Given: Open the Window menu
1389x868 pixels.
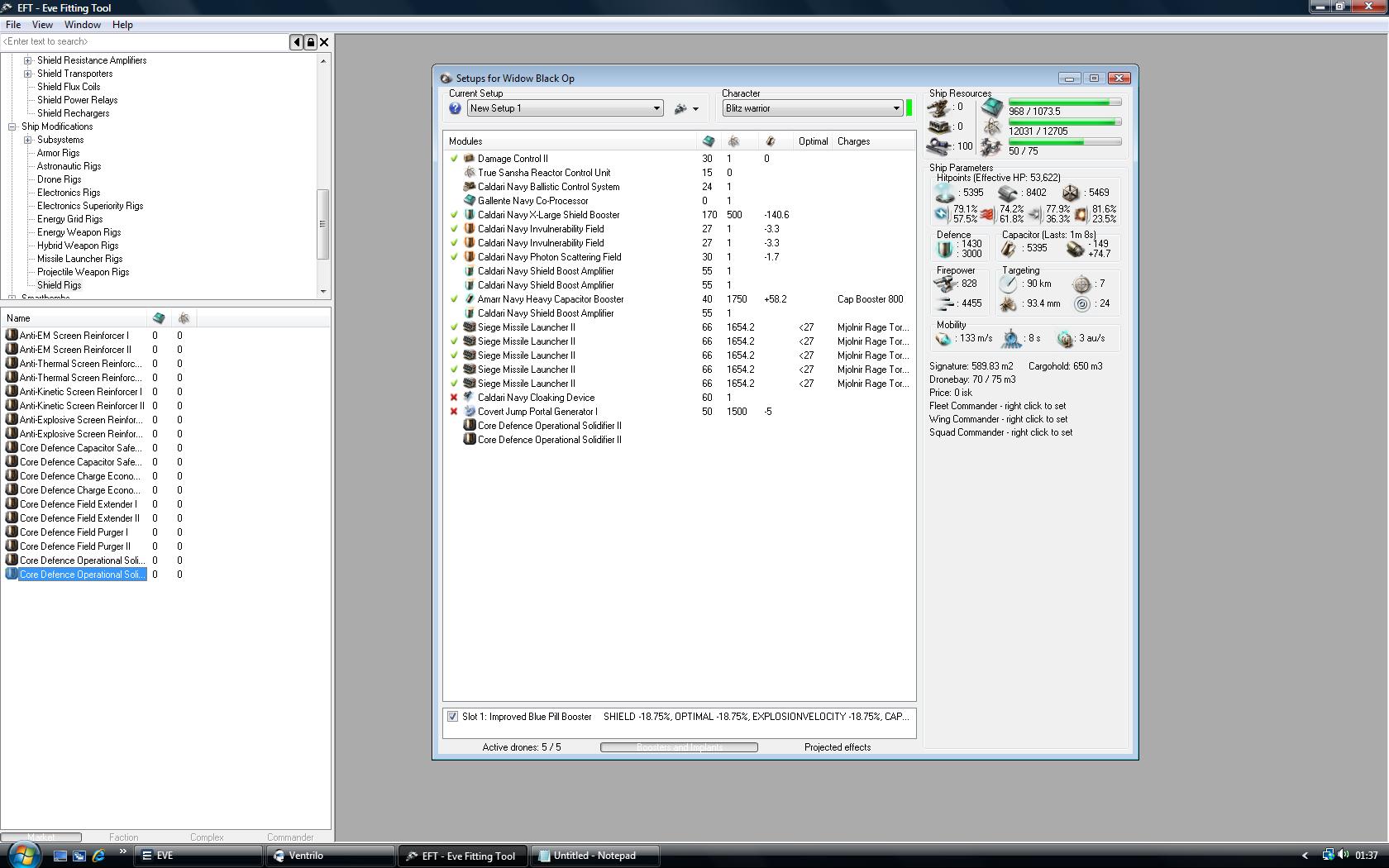Looking at the screenshot, I should [x=83, y=25].
